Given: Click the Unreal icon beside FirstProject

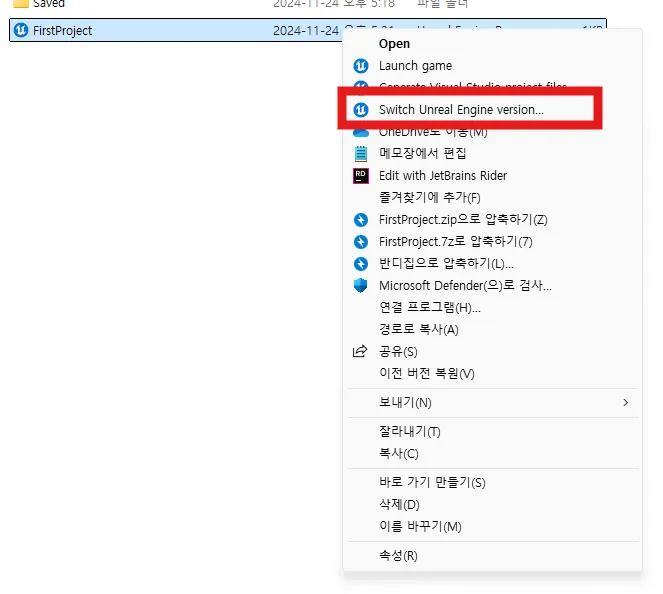Looking at the screenshot, I should 21,30.
